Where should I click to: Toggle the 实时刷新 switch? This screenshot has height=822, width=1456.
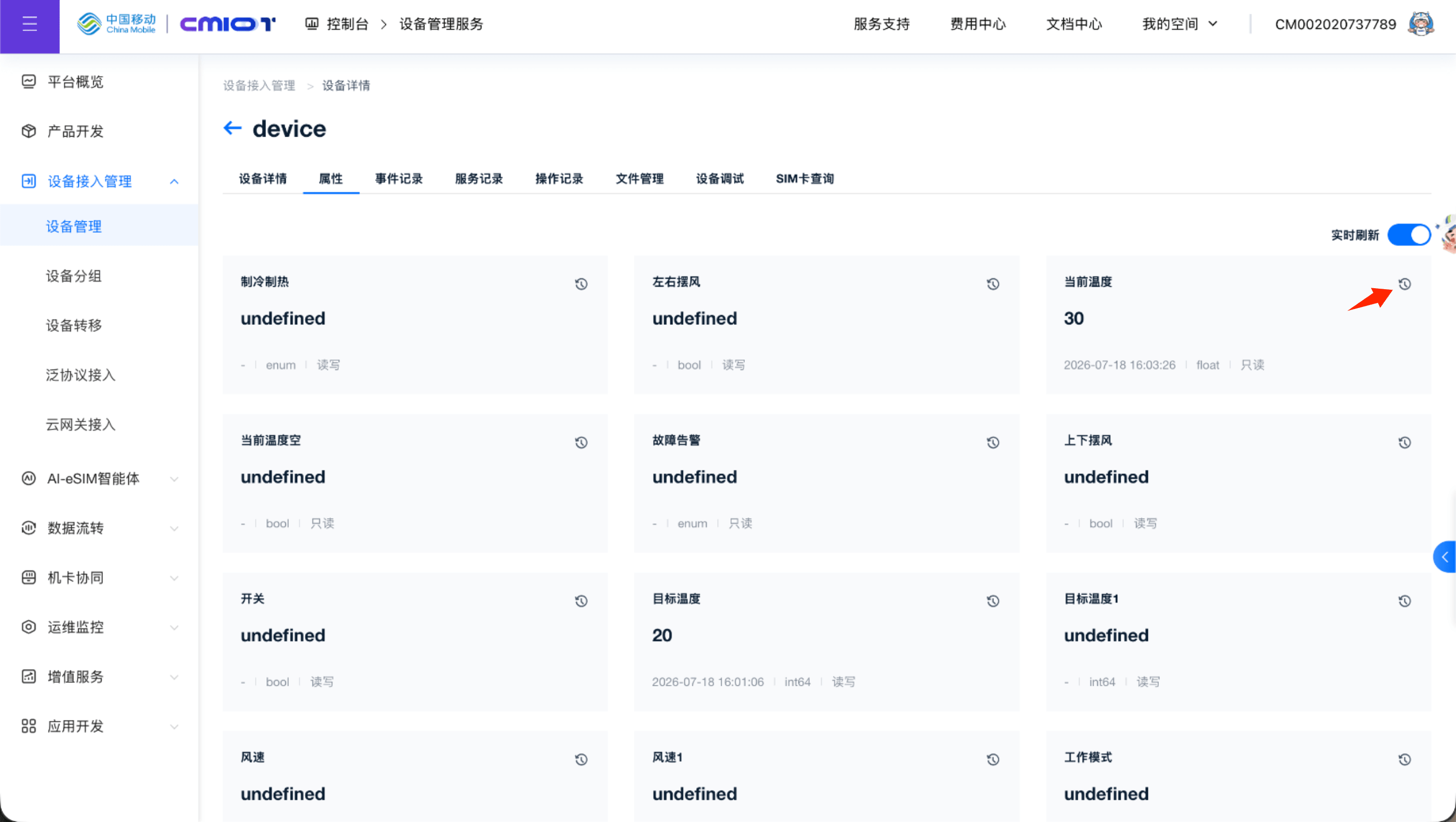pyautogui.click(x=1408, y=235)
